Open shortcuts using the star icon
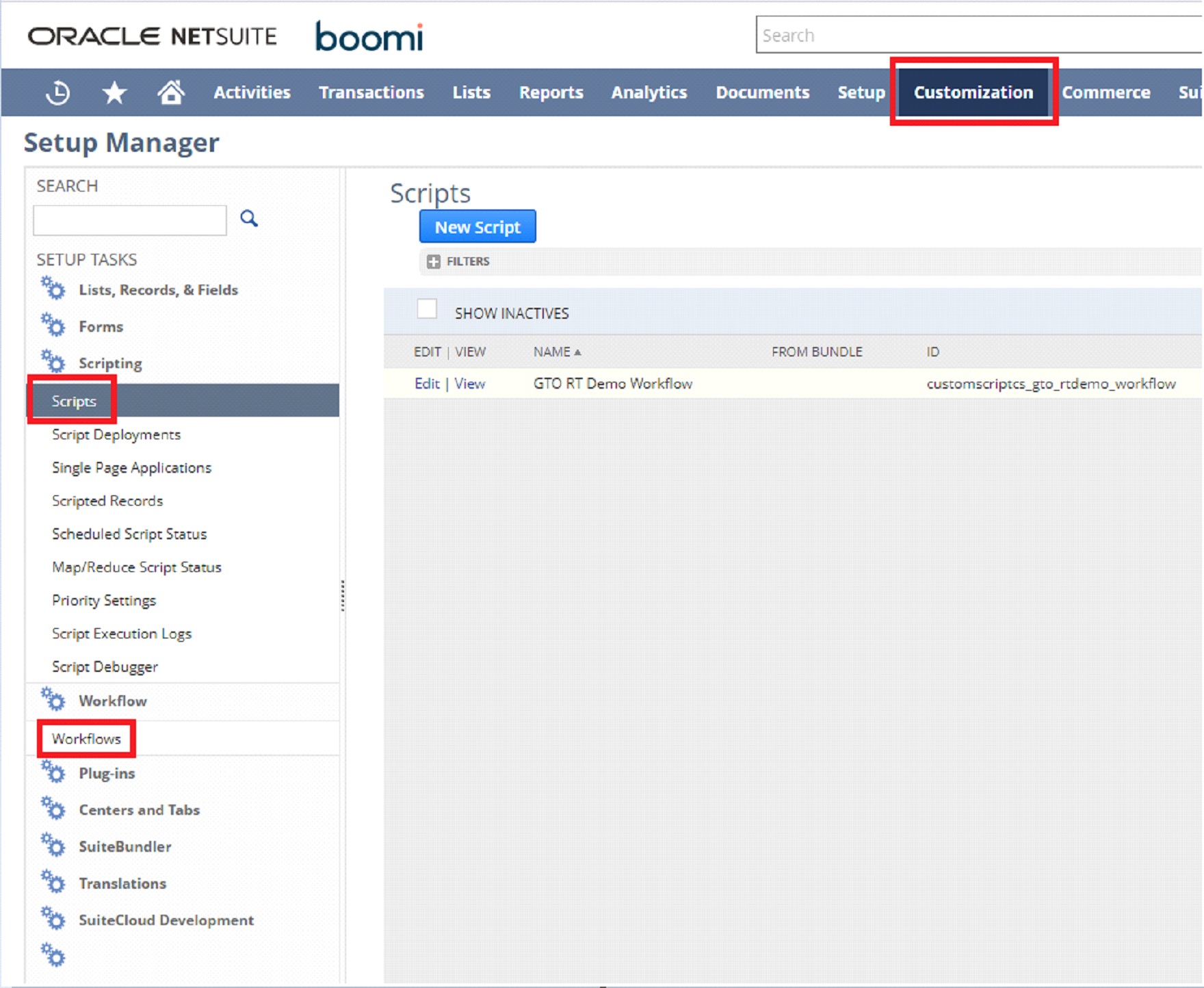This screenshot has width=1204, height=988. tap(114, 92)
